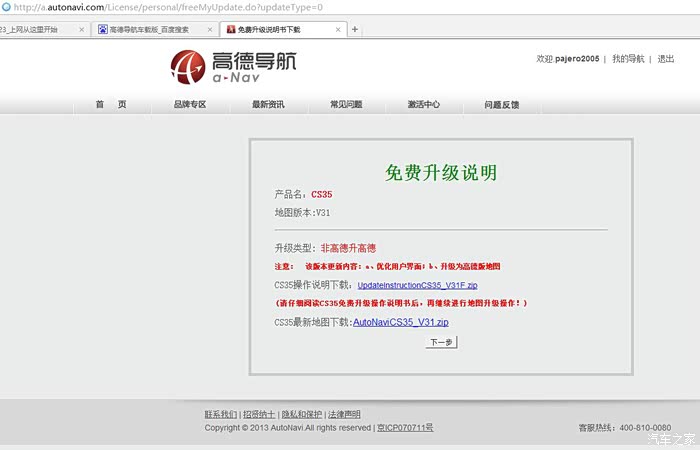Click the address bar site icon
700x450 pixels.
tap(6, 7)
